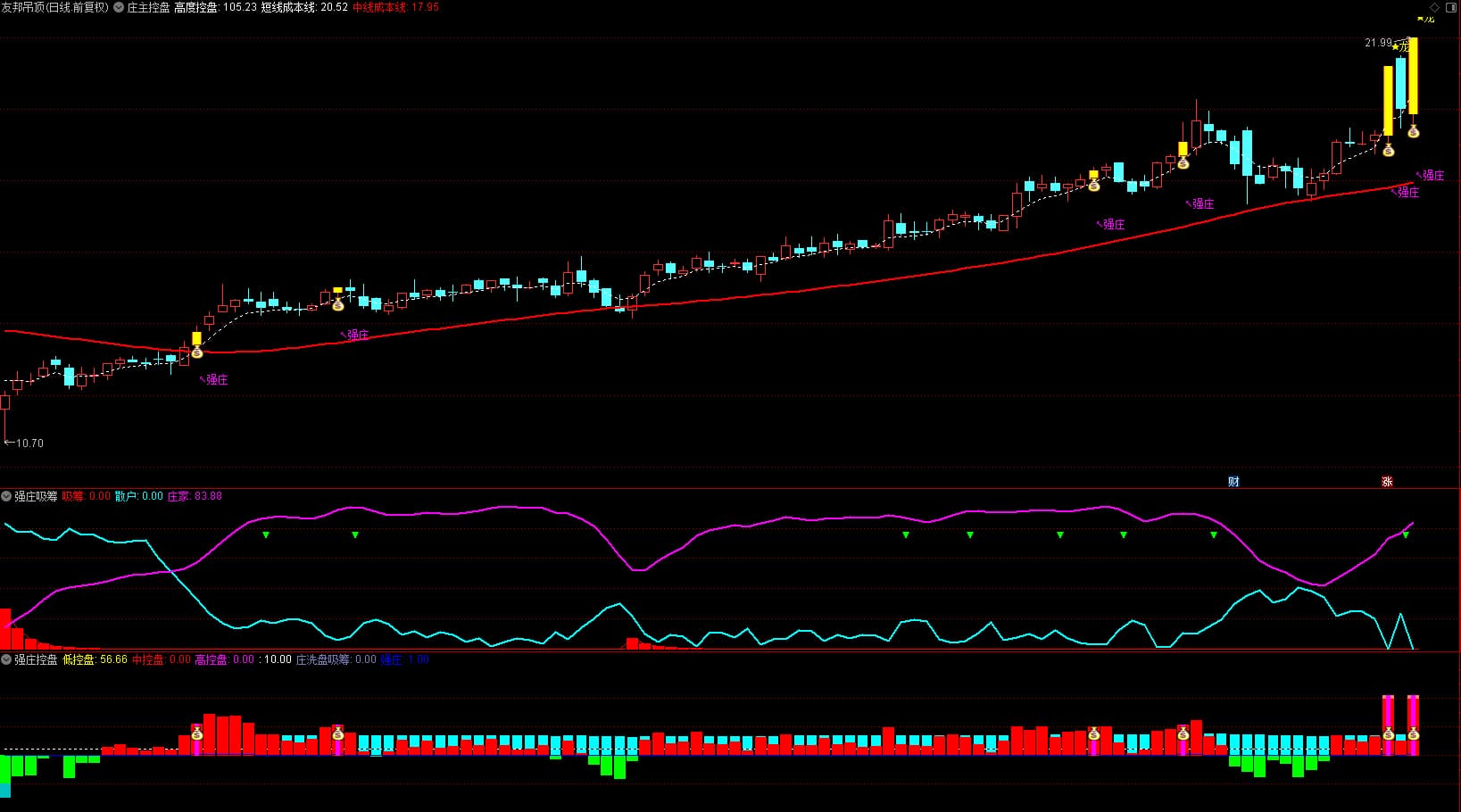Click the blue 强庄: 1.00 value
The height and width of the screenshot is (812, 1461).
(x=405, y=659)
